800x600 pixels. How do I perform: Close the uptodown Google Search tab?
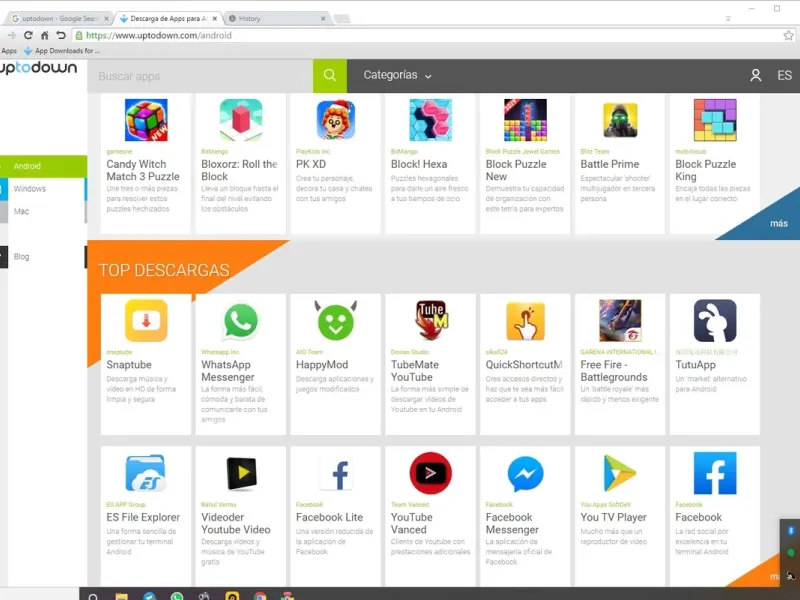coord(106,18)
